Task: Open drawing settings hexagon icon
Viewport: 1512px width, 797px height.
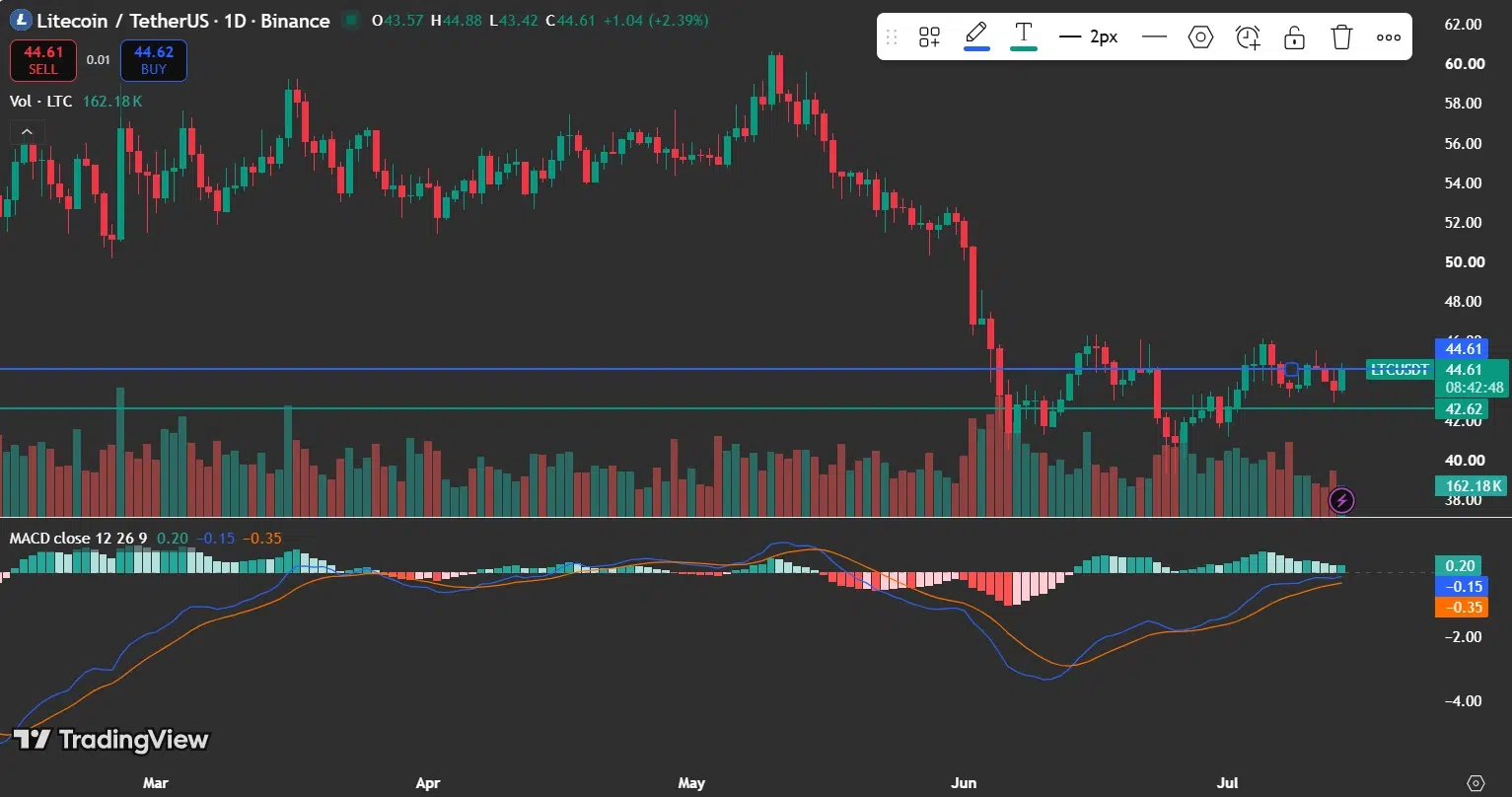Action: [x=1200, y=37]
